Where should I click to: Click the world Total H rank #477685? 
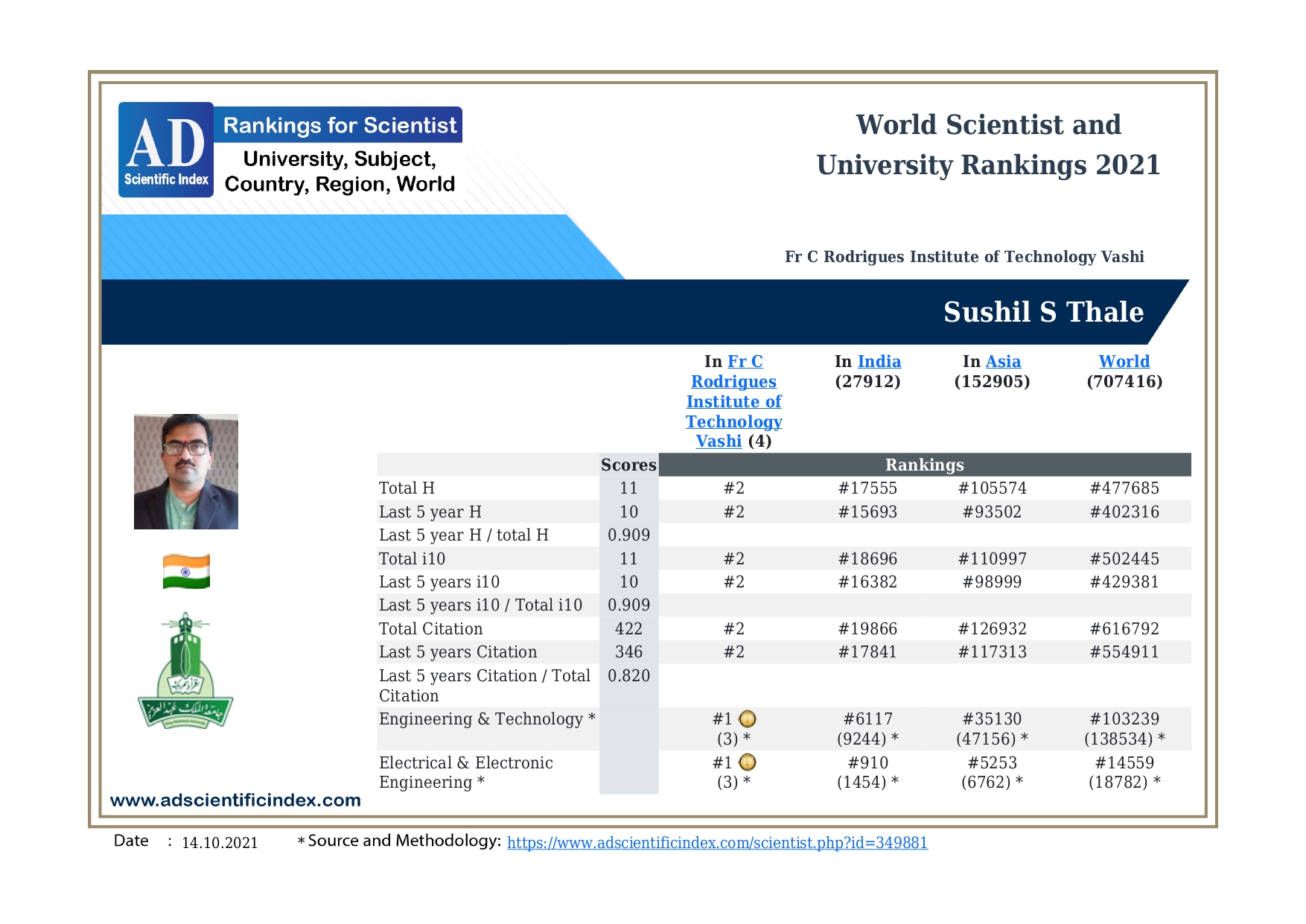click(1124, 488)
